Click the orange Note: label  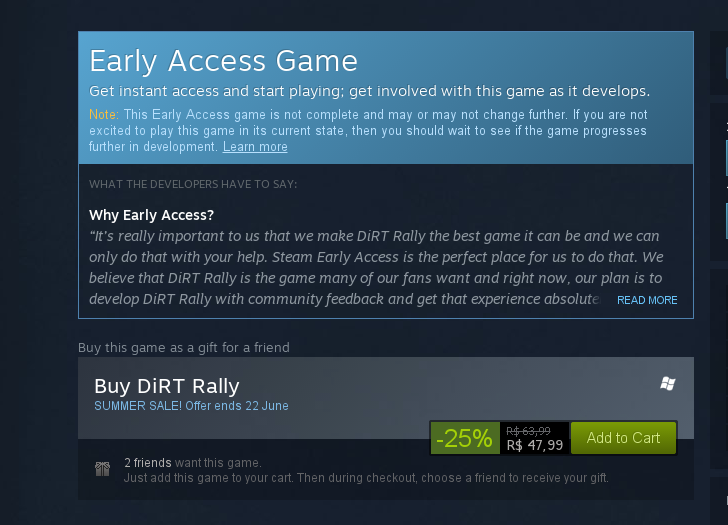tap(104, 114)
